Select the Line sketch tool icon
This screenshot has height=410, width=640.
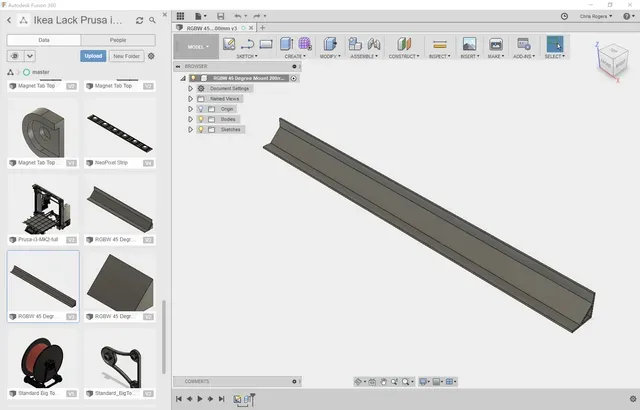click(247, 44)
